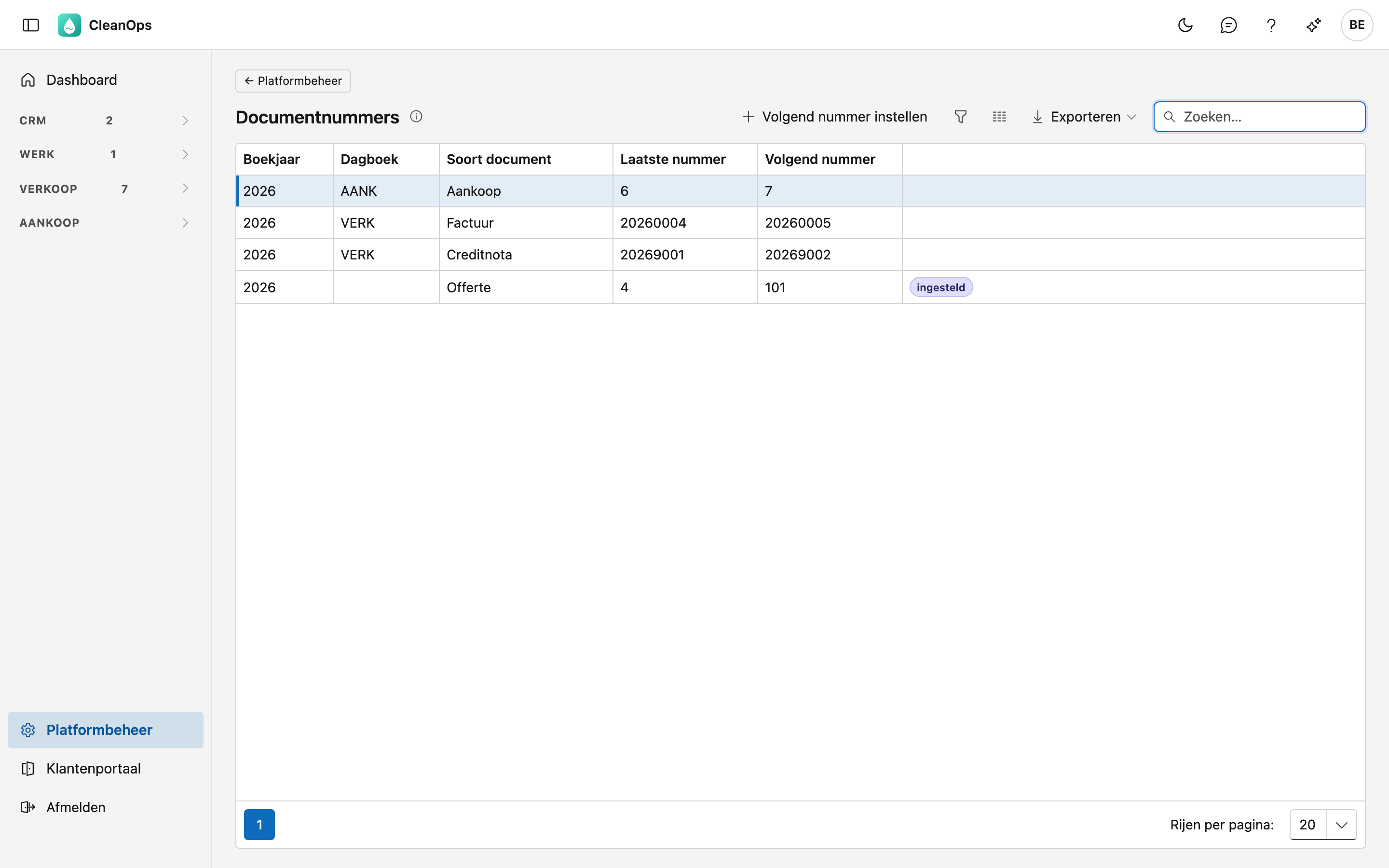Expand the WERK sidebar section
Screen dimensions: 1389x868
coord(106,154)
